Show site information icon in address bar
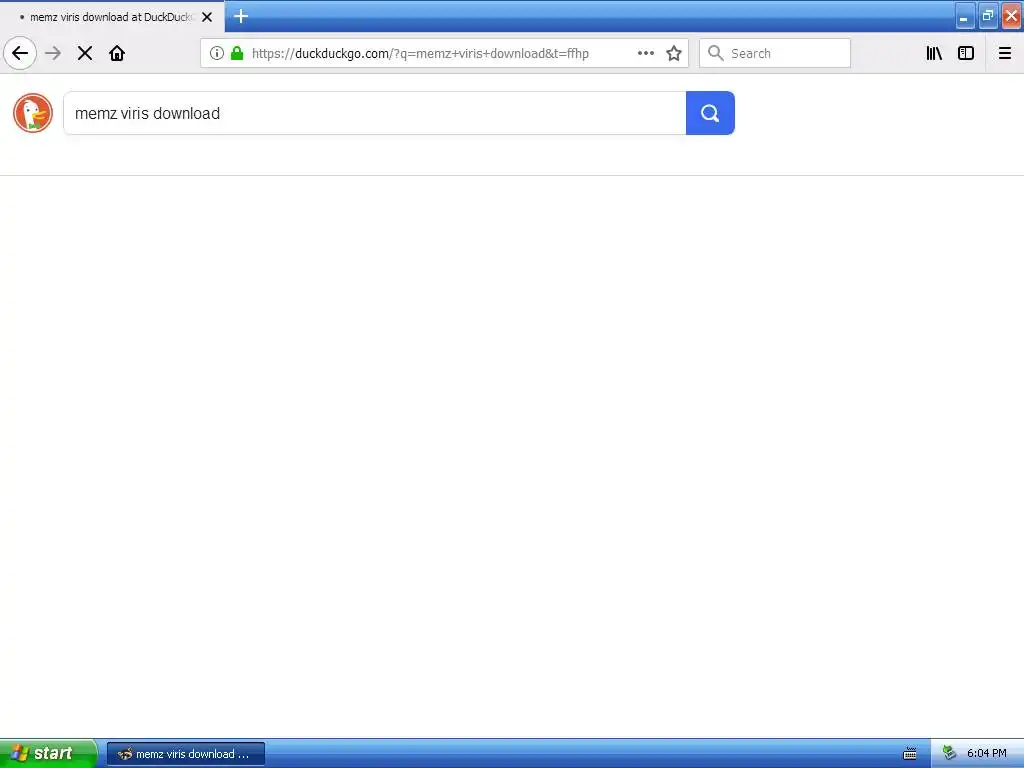The height and width of the screenshot is (768, 1024). (x=217, y=54)
